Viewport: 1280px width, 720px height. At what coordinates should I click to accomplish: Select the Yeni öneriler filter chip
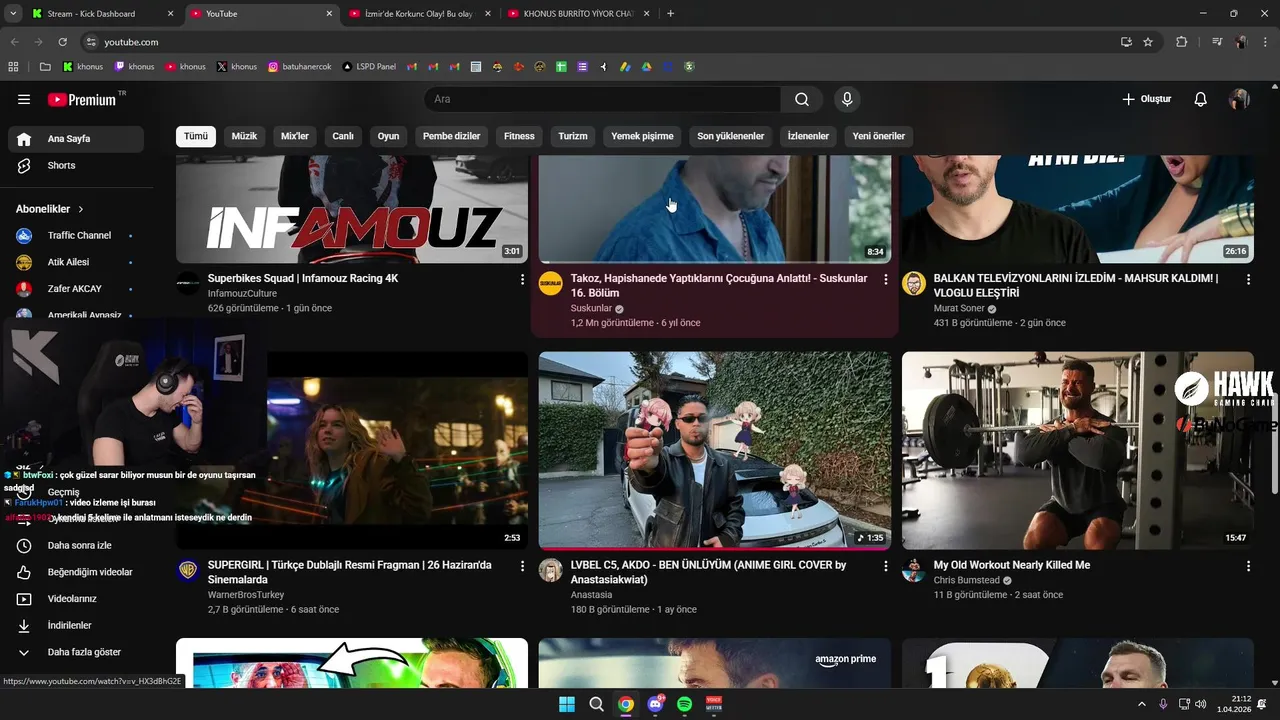[x=879, y=136]
